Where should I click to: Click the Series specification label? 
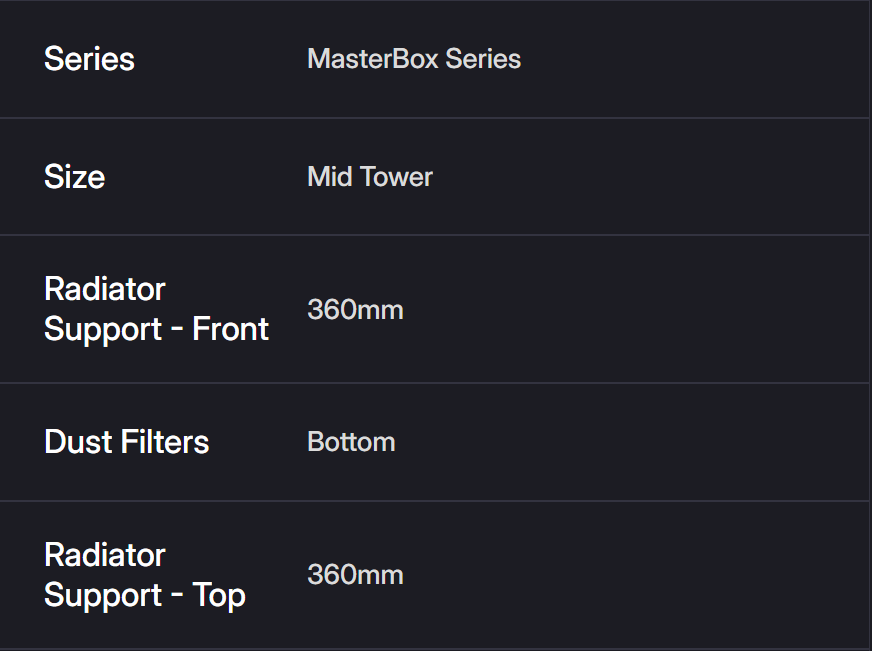point(89,59)
